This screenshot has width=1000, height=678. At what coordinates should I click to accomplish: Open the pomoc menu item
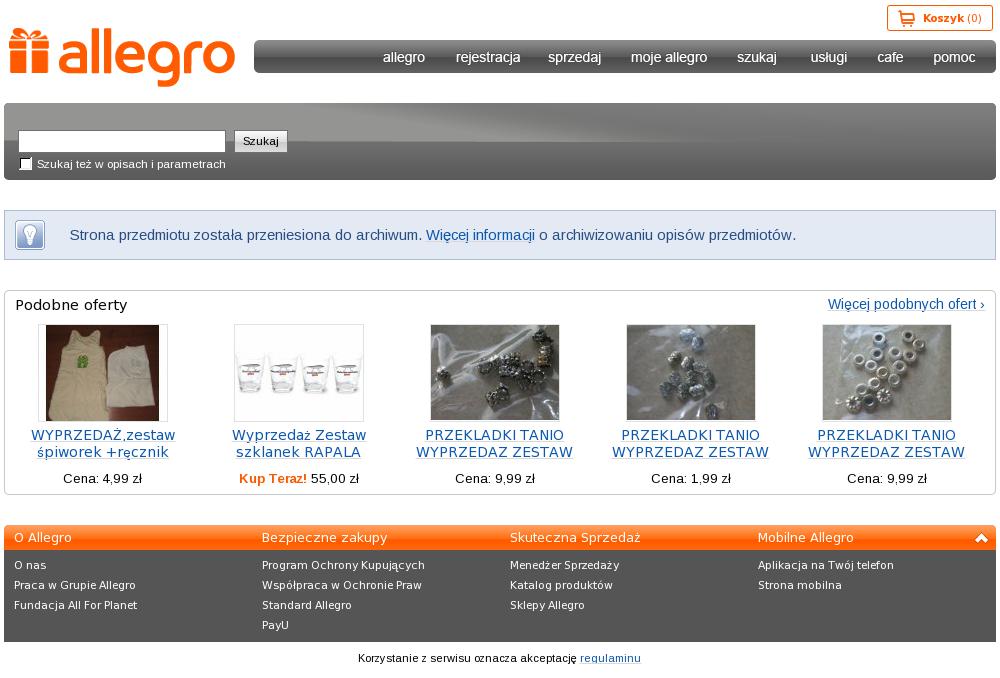[954, 57]
